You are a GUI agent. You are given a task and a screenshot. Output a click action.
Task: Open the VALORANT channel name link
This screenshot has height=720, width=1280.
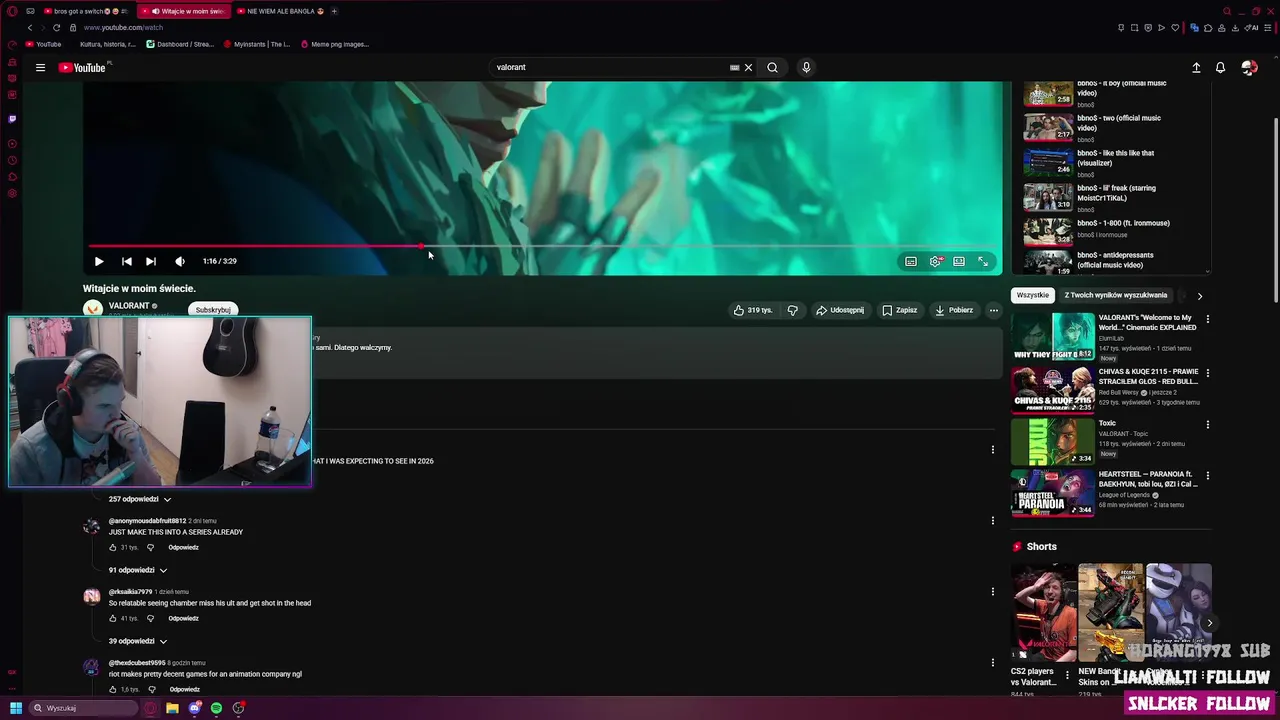point(129,306)
